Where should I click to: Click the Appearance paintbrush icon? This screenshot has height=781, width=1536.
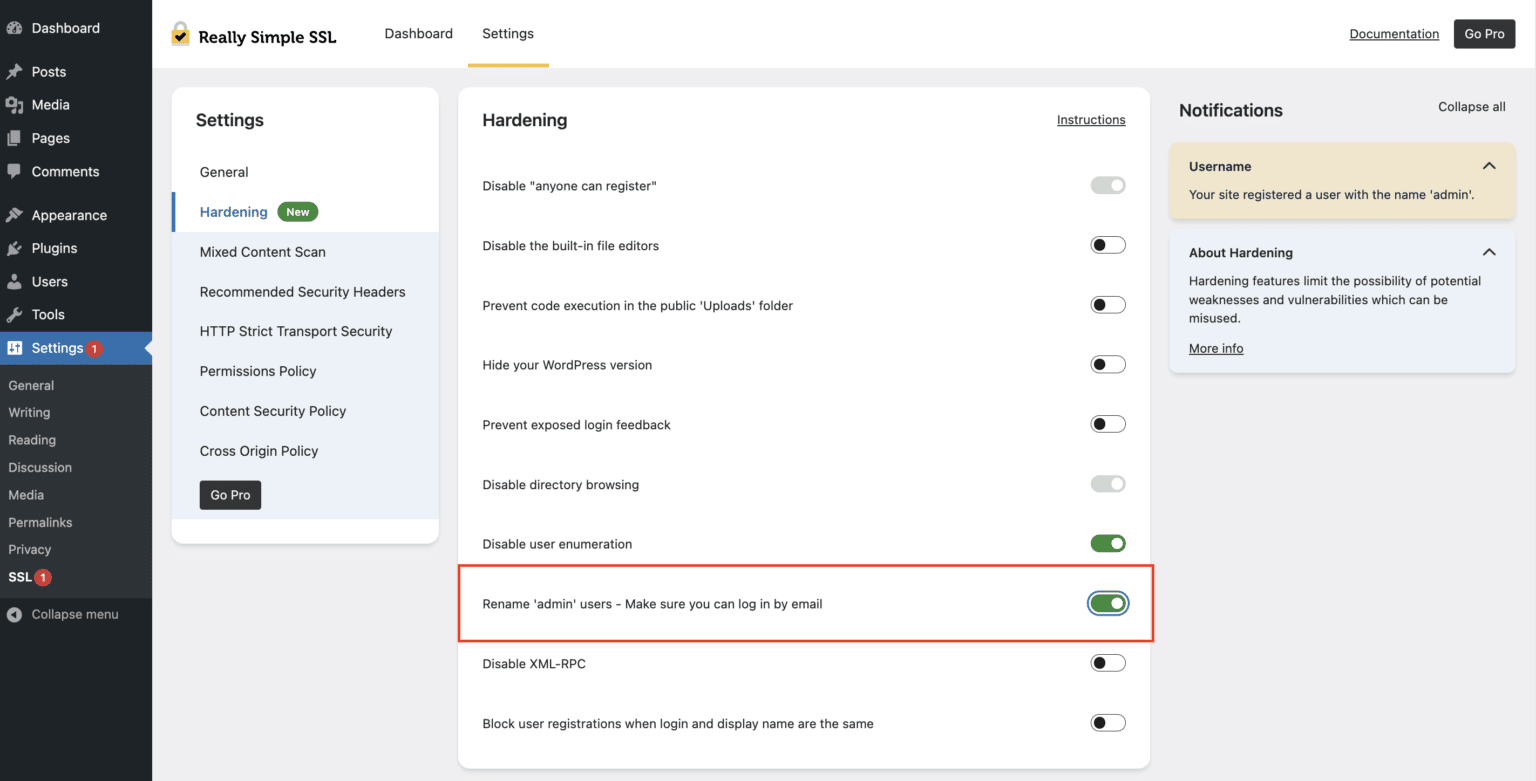point(15,214)
